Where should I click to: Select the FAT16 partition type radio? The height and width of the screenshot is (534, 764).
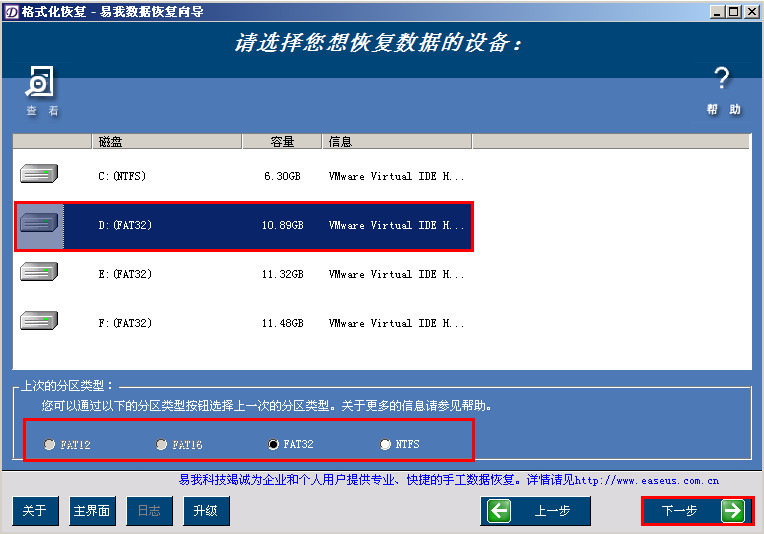161,444
